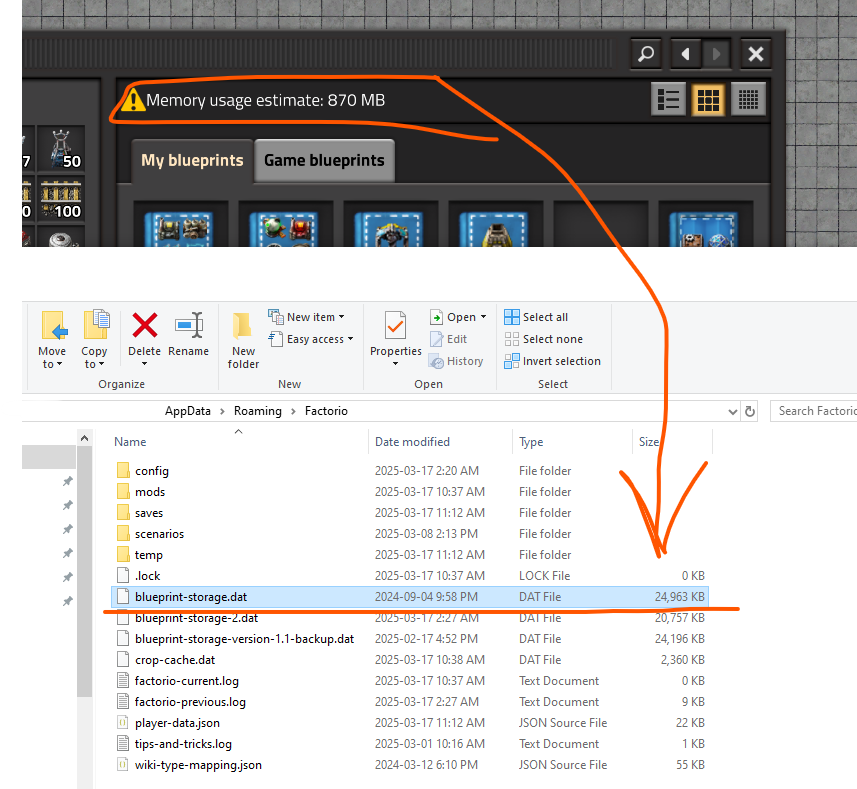Select the mods folder
This screenshot has height=789, width=857.
click(x=410, y=492)
